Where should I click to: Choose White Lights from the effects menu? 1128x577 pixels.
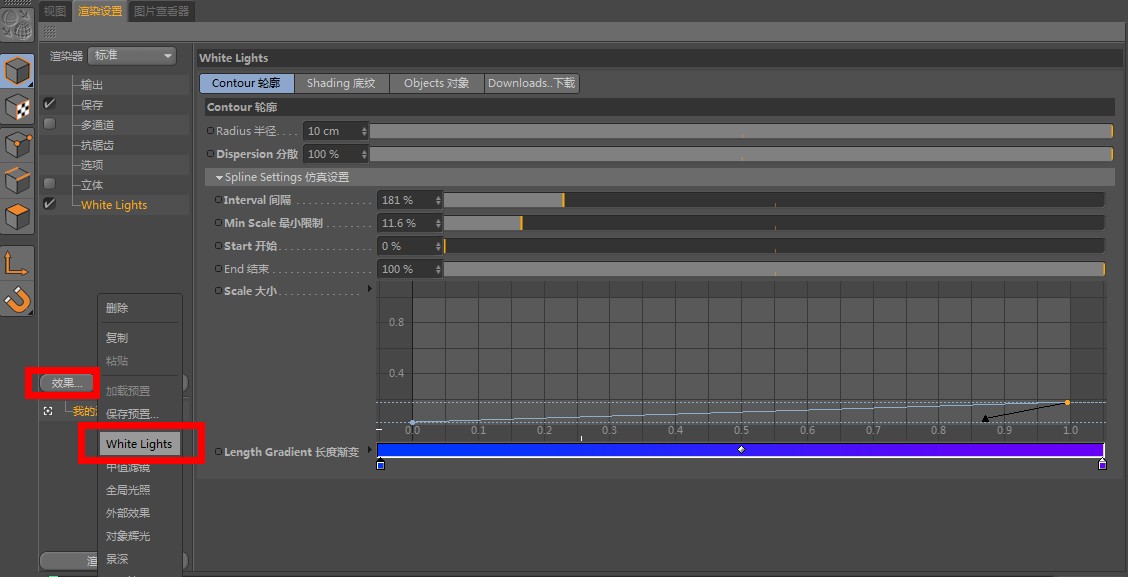pyautogui.click(x=140, y=443)
